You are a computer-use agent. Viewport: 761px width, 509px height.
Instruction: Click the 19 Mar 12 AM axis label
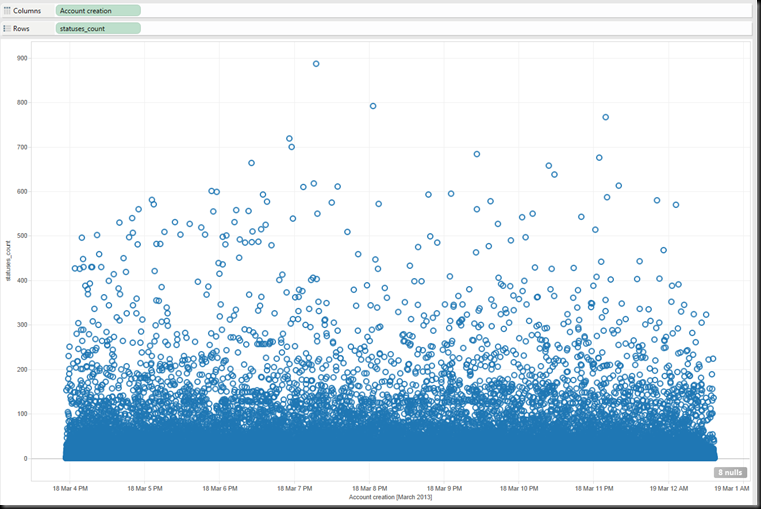click(669, 489)
